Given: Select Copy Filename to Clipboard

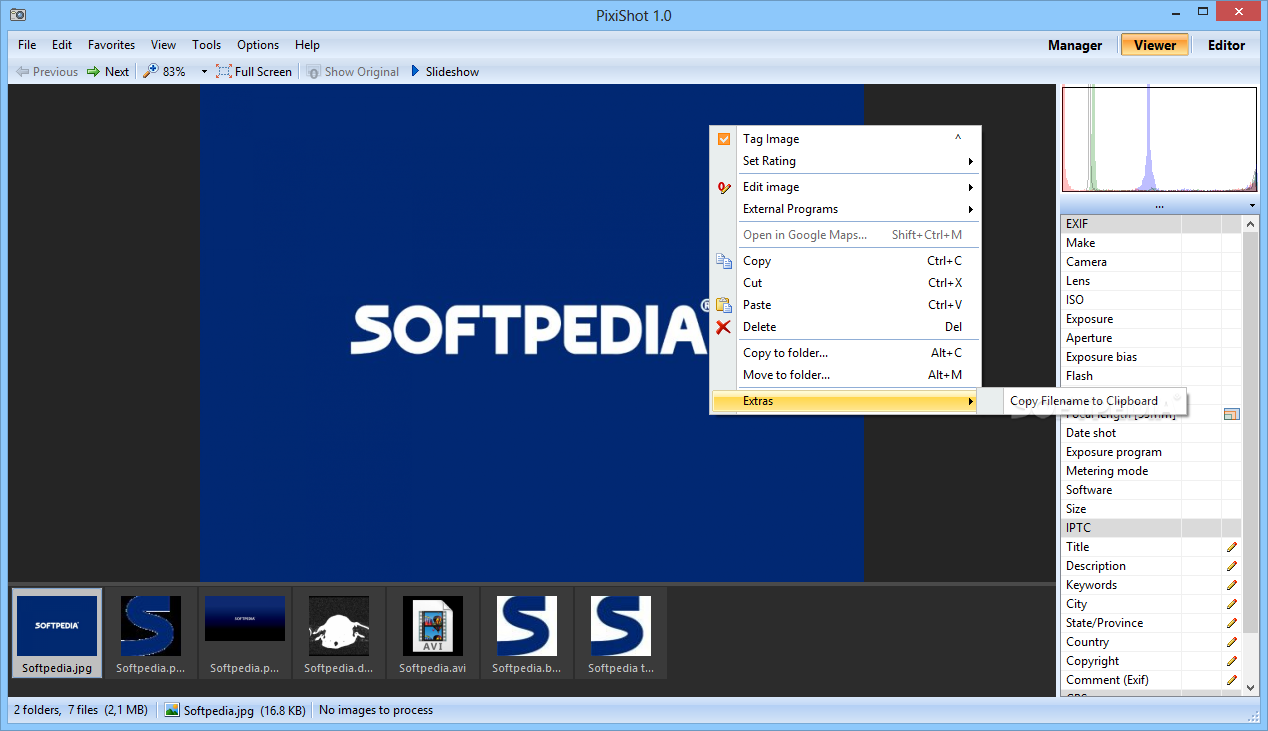Looking at the screenshot, I should click(1083, 401).
